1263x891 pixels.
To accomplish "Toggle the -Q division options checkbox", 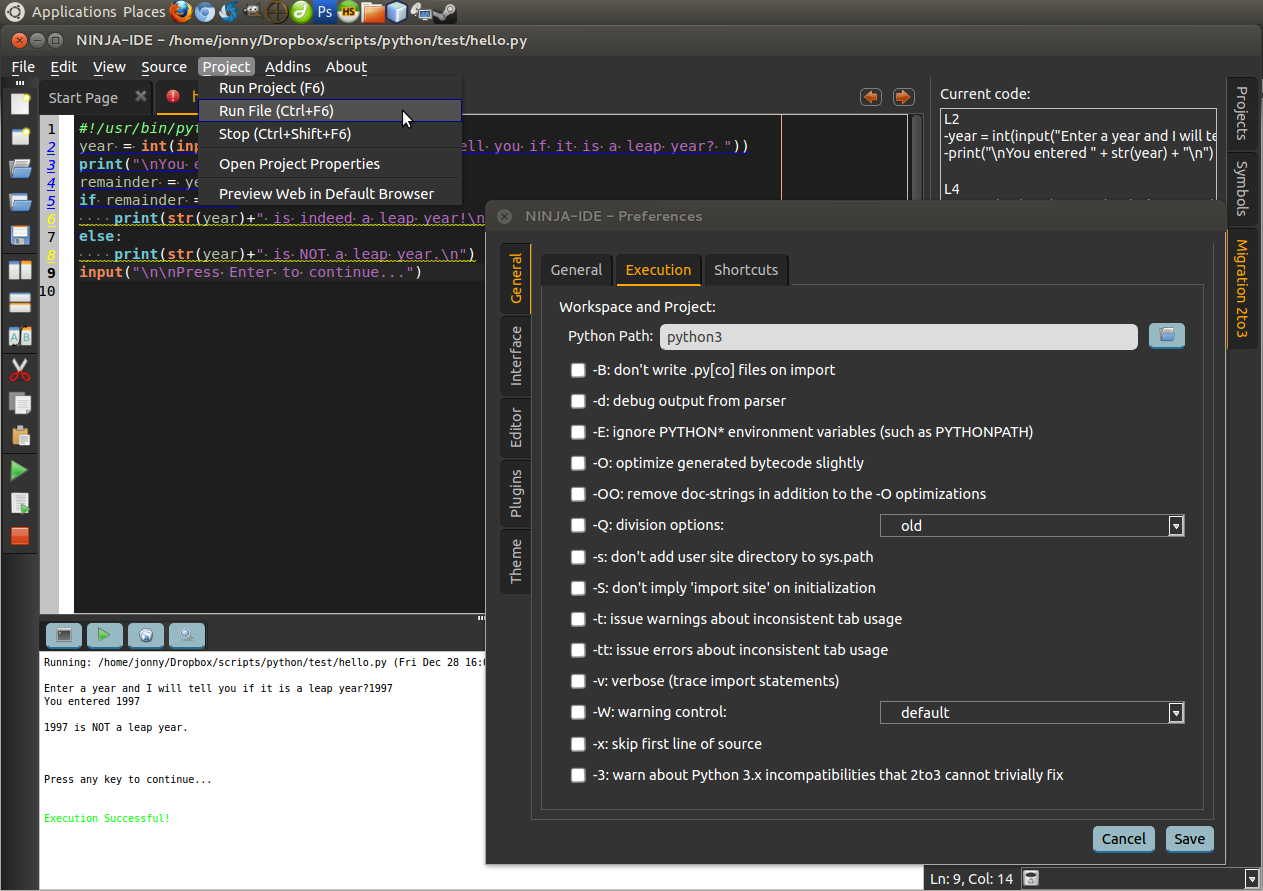I will (x=578, y=525).
